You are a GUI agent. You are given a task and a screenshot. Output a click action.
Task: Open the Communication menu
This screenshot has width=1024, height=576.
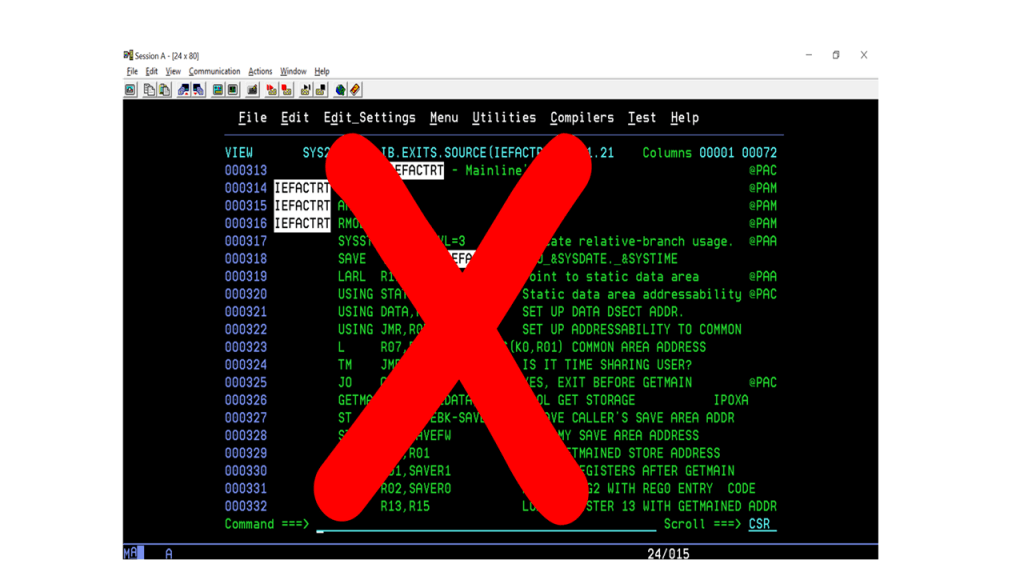pyautogui.click(x=214, y=71)
